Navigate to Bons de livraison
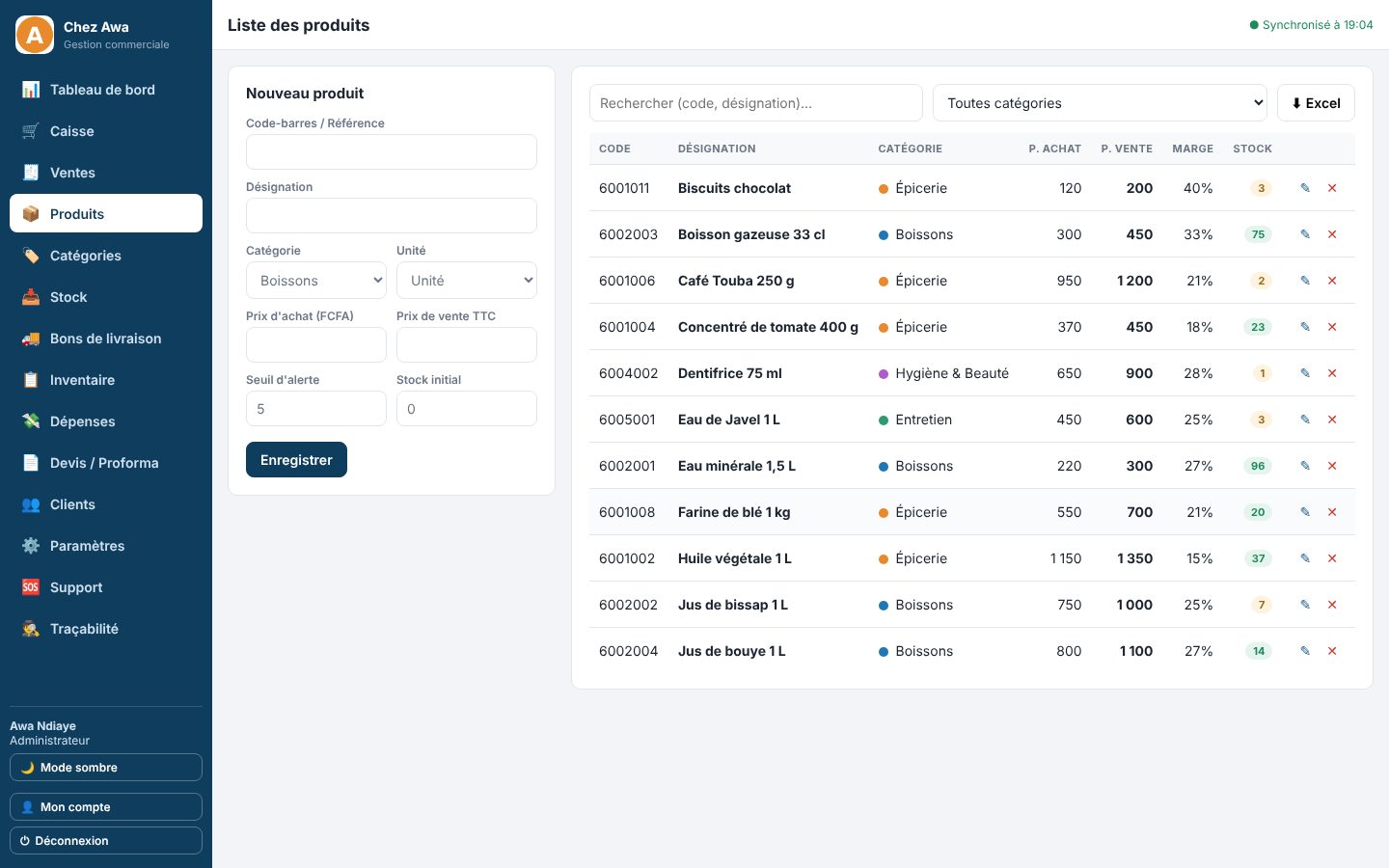This screenshot has width=1389, height=868. pos(106,339)
